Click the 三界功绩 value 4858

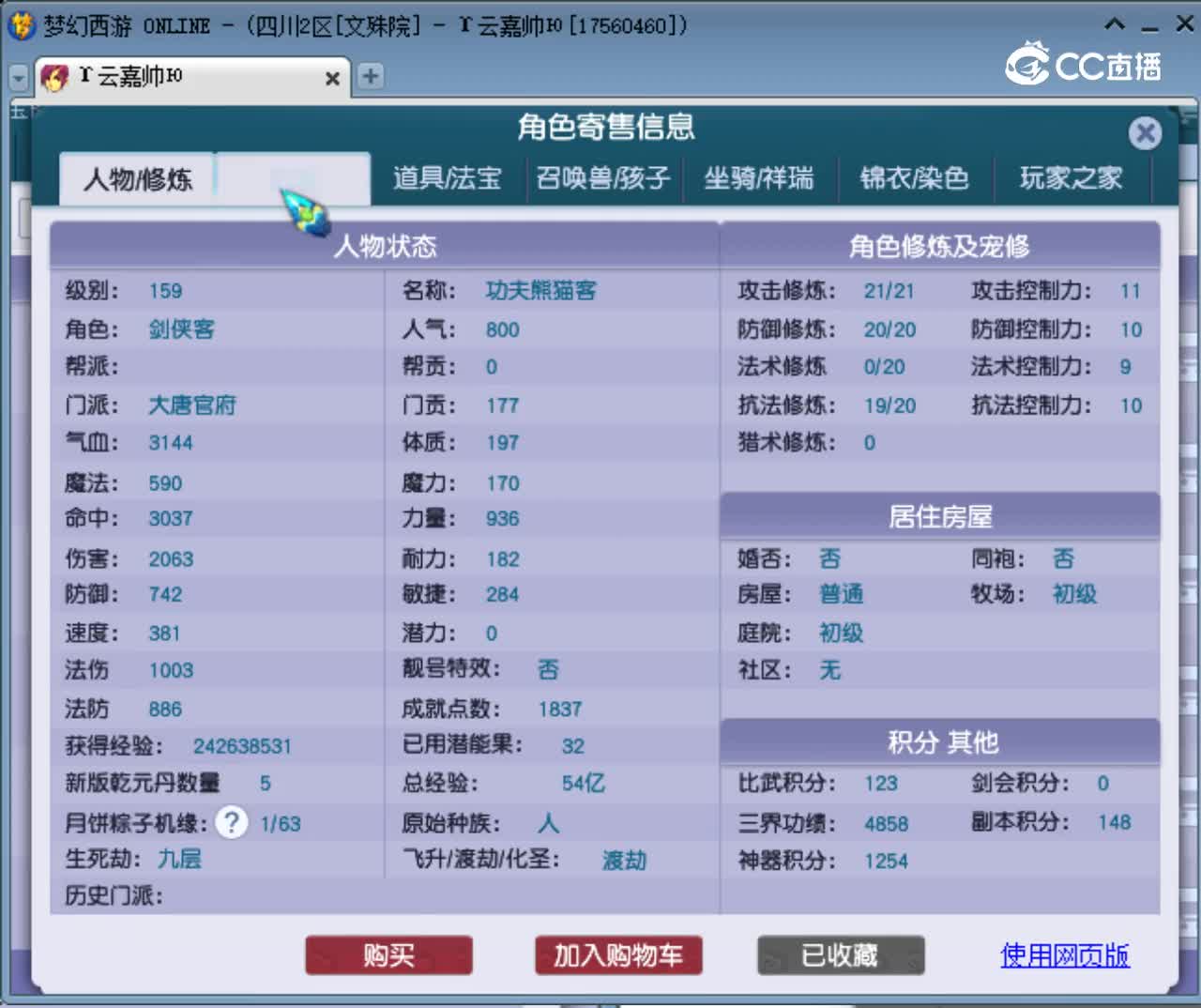click(886, 824)
